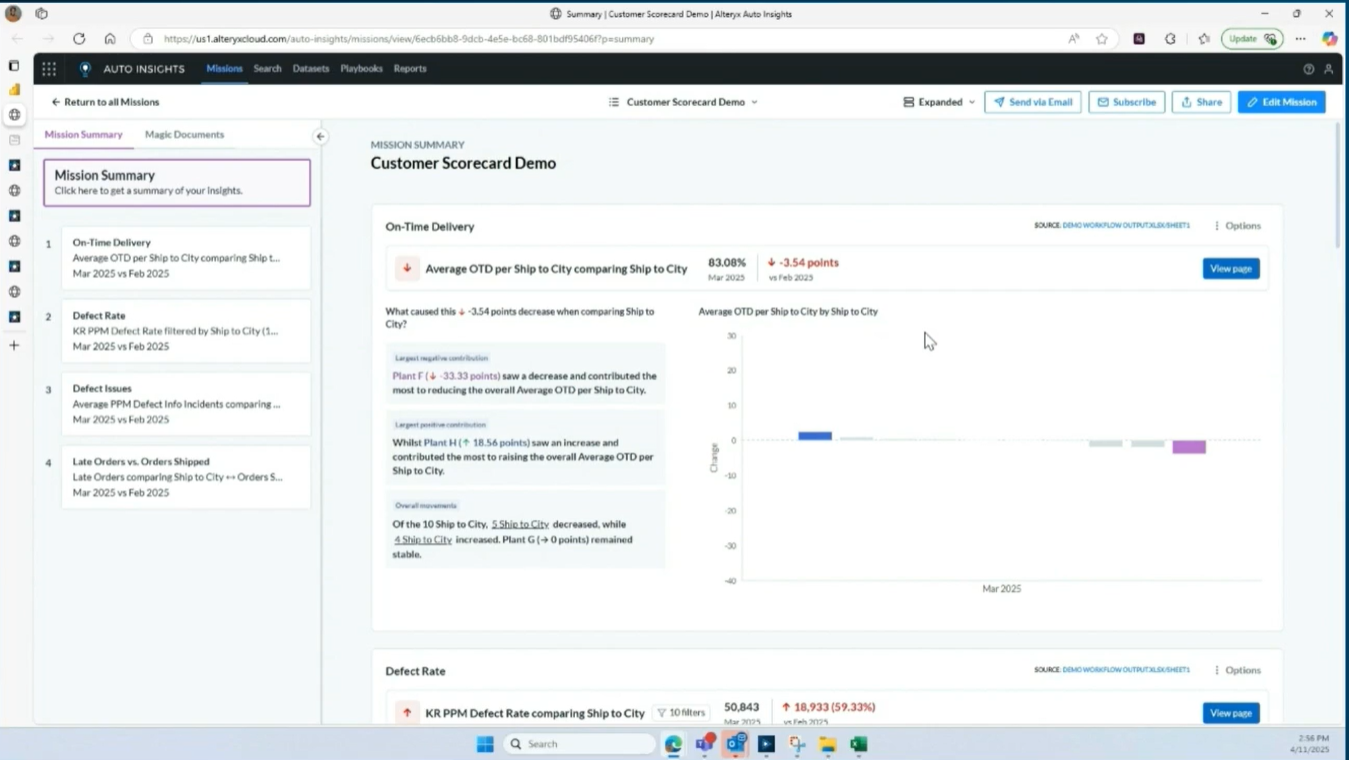The width and height of the screenshot is (1349, 760).
Task: Open the Expanded view mode dropdown
Action: pos(938,102)
